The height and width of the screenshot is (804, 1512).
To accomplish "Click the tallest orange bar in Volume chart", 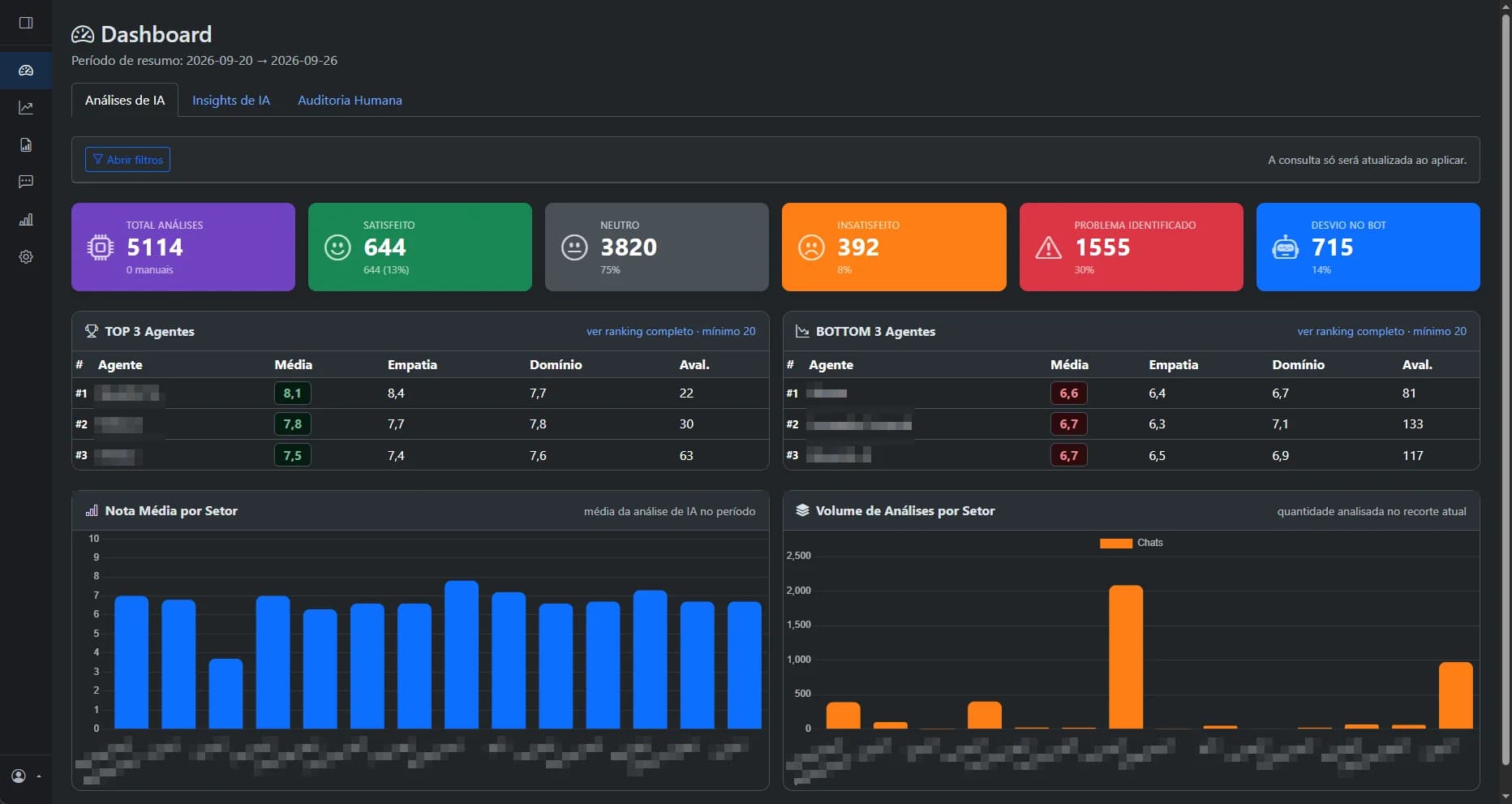I will [1126, 657].
